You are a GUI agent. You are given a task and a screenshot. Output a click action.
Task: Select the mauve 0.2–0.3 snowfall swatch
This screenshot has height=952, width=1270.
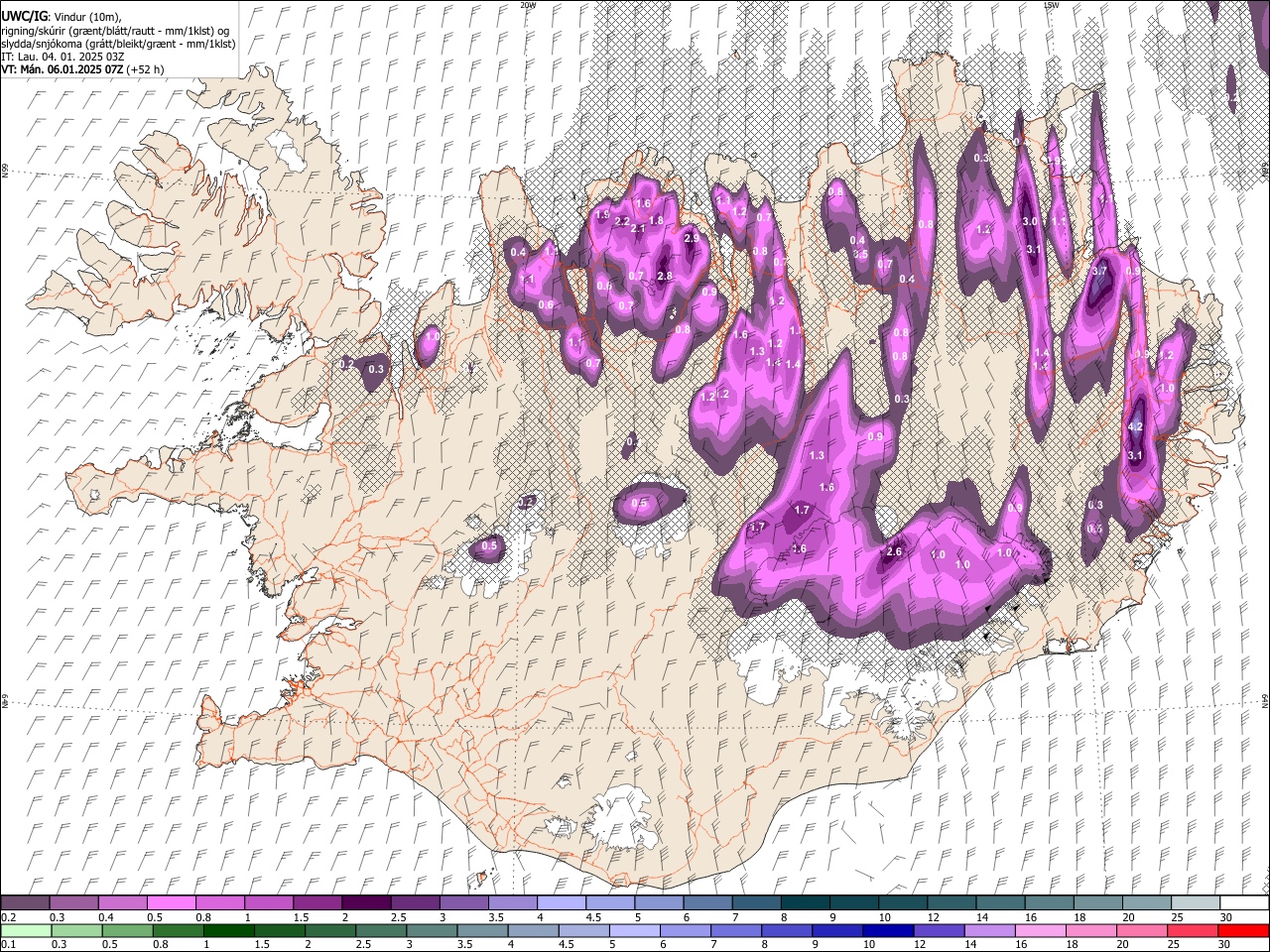pos(25,903)
